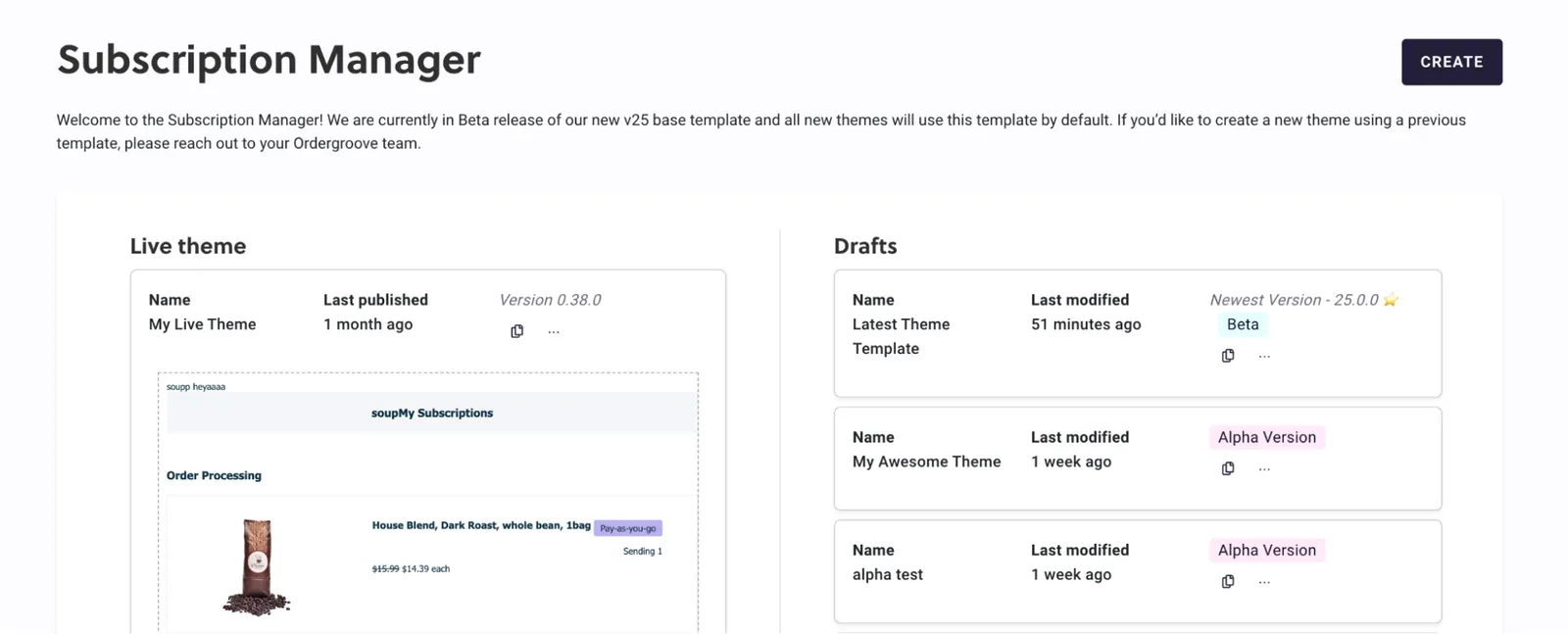
Task: Click 'soupp heyaaaa' text in preview
Action: pos(196,386)
